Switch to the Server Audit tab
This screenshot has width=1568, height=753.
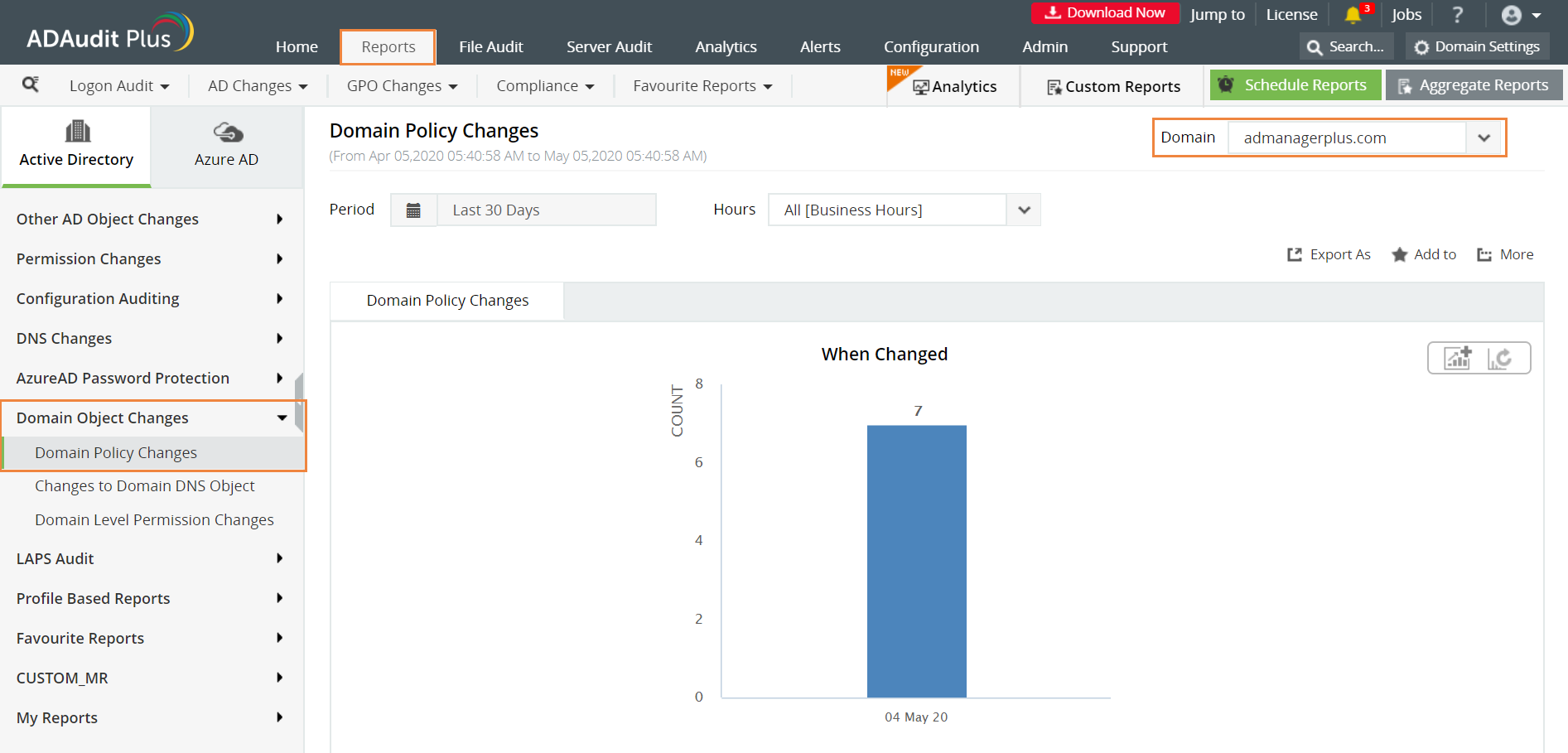[x=610, y=47]
